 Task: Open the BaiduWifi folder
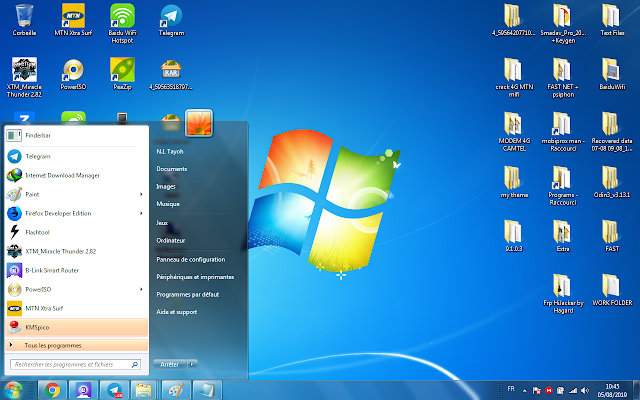[612, 74]
